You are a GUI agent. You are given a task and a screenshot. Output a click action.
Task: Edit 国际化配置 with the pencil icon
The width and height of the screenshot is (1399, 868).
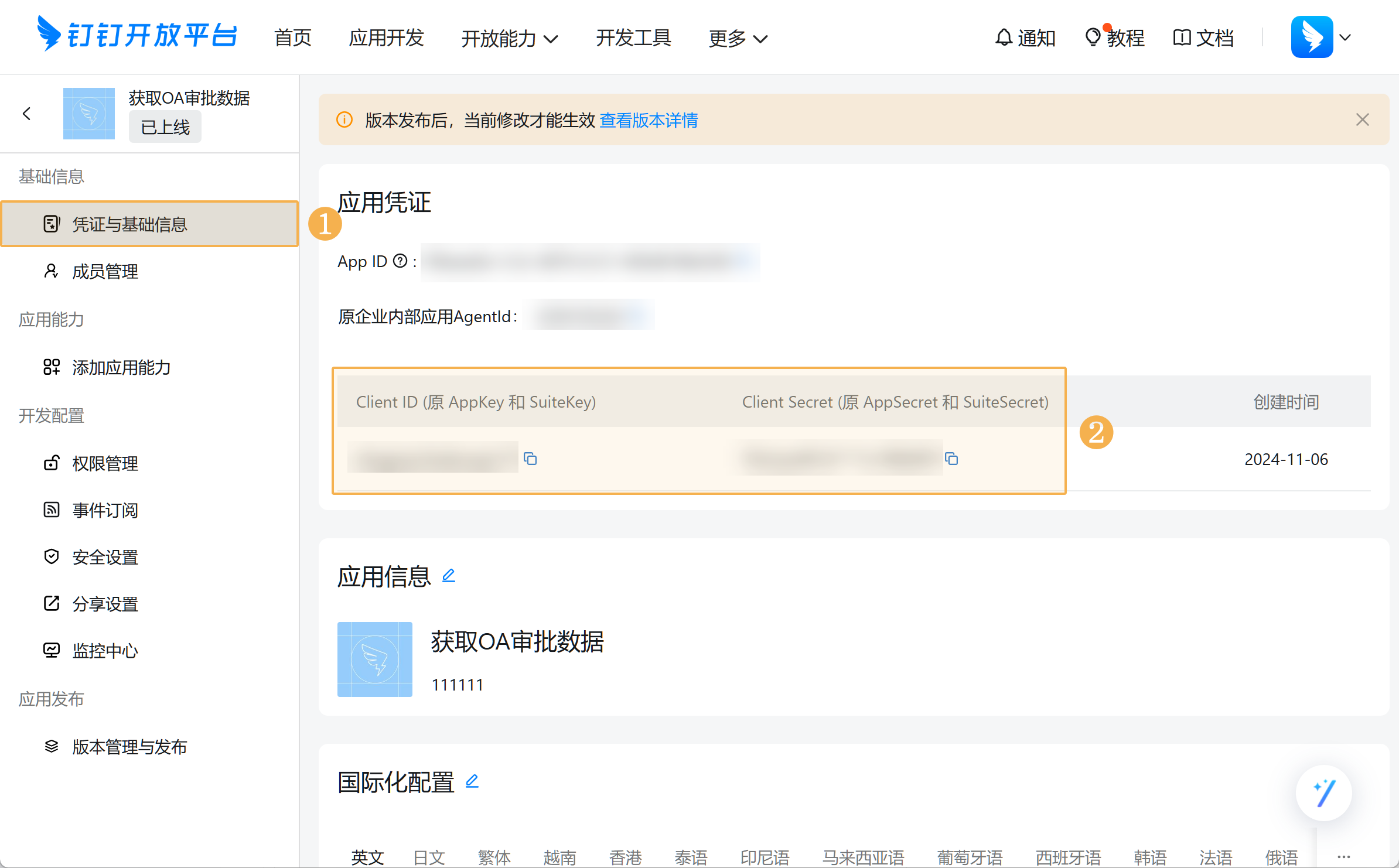(x=472, y=781)
